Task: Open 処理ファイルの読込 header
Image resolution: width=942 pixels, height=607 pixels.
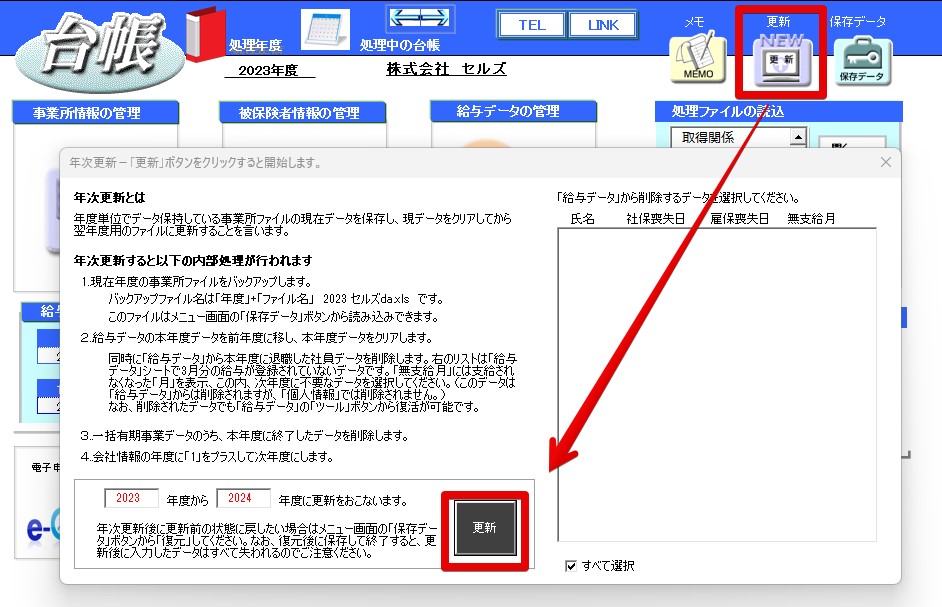Action: (x=779, y=111)
